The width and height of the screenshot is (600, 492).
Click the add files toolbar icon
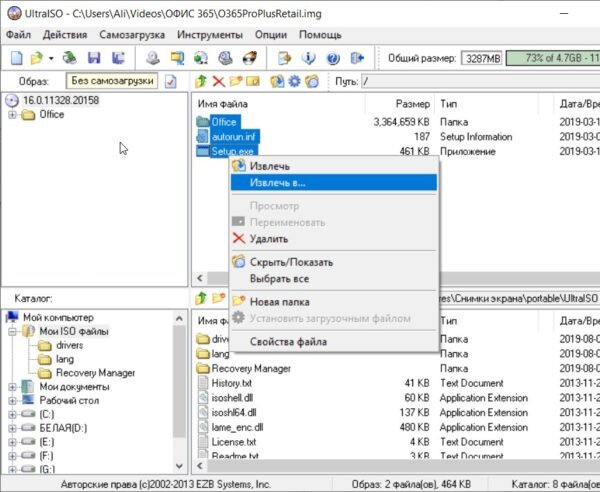coord(284,58)
